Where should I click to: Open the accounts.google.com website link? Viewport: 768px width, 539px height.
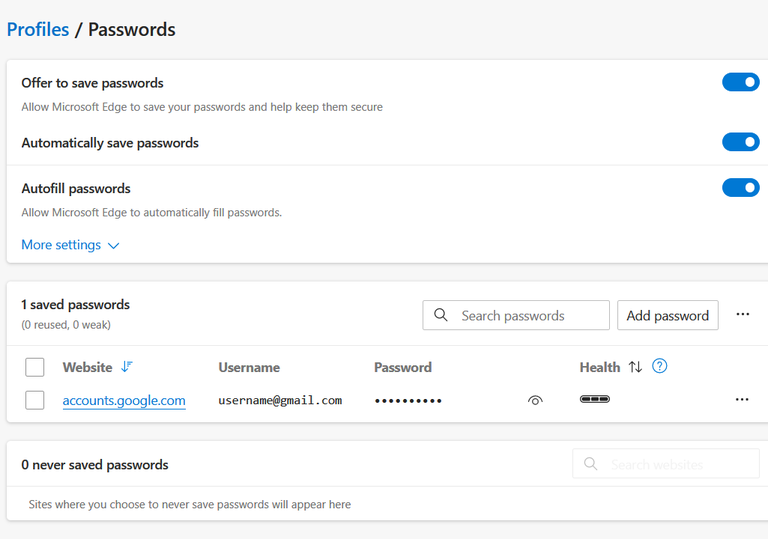(124, 400)
